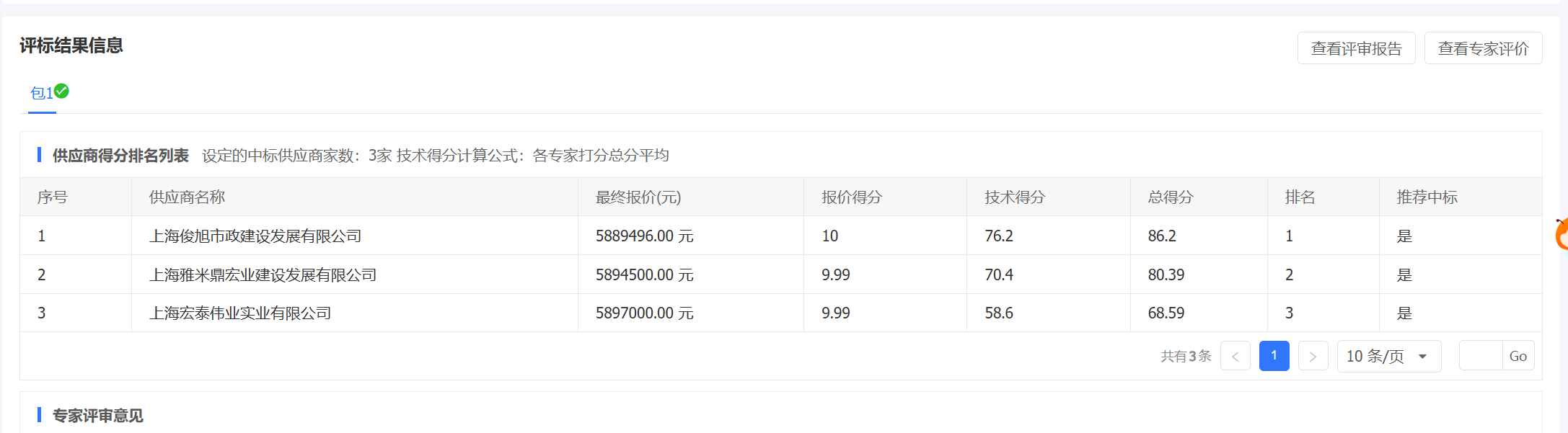Image resolution: width=1568 pixels, height=433 pixels.
Task: Click the 专家评审意见 section heading
Action: pyautogui.click(x=98, y=416)
